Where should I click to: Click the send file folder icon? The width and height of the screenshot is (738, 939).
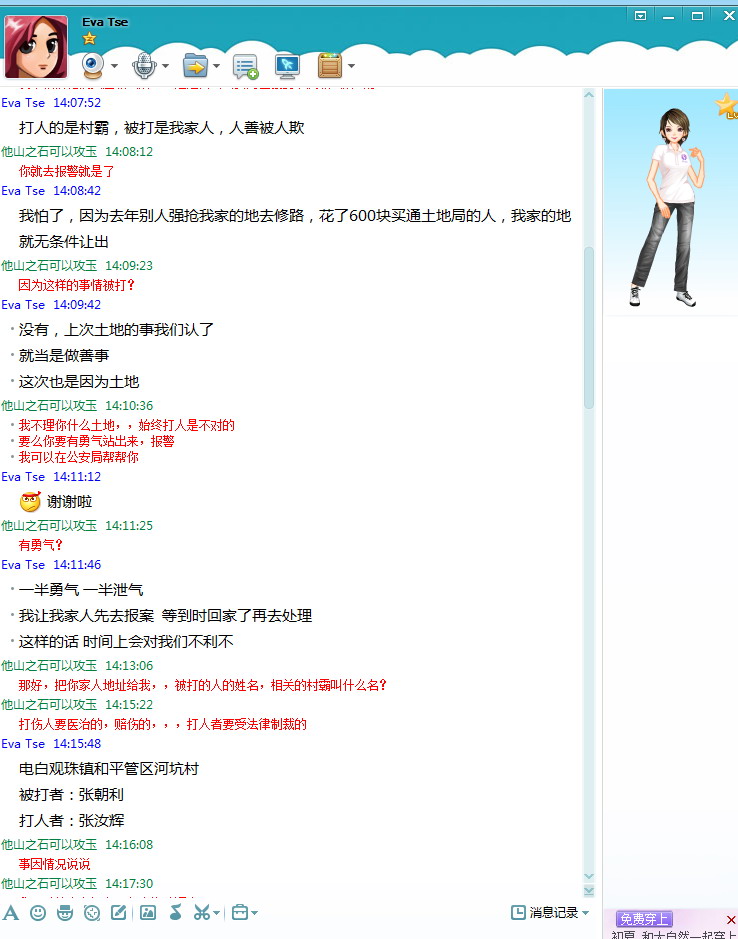click(x=195, y=66)
